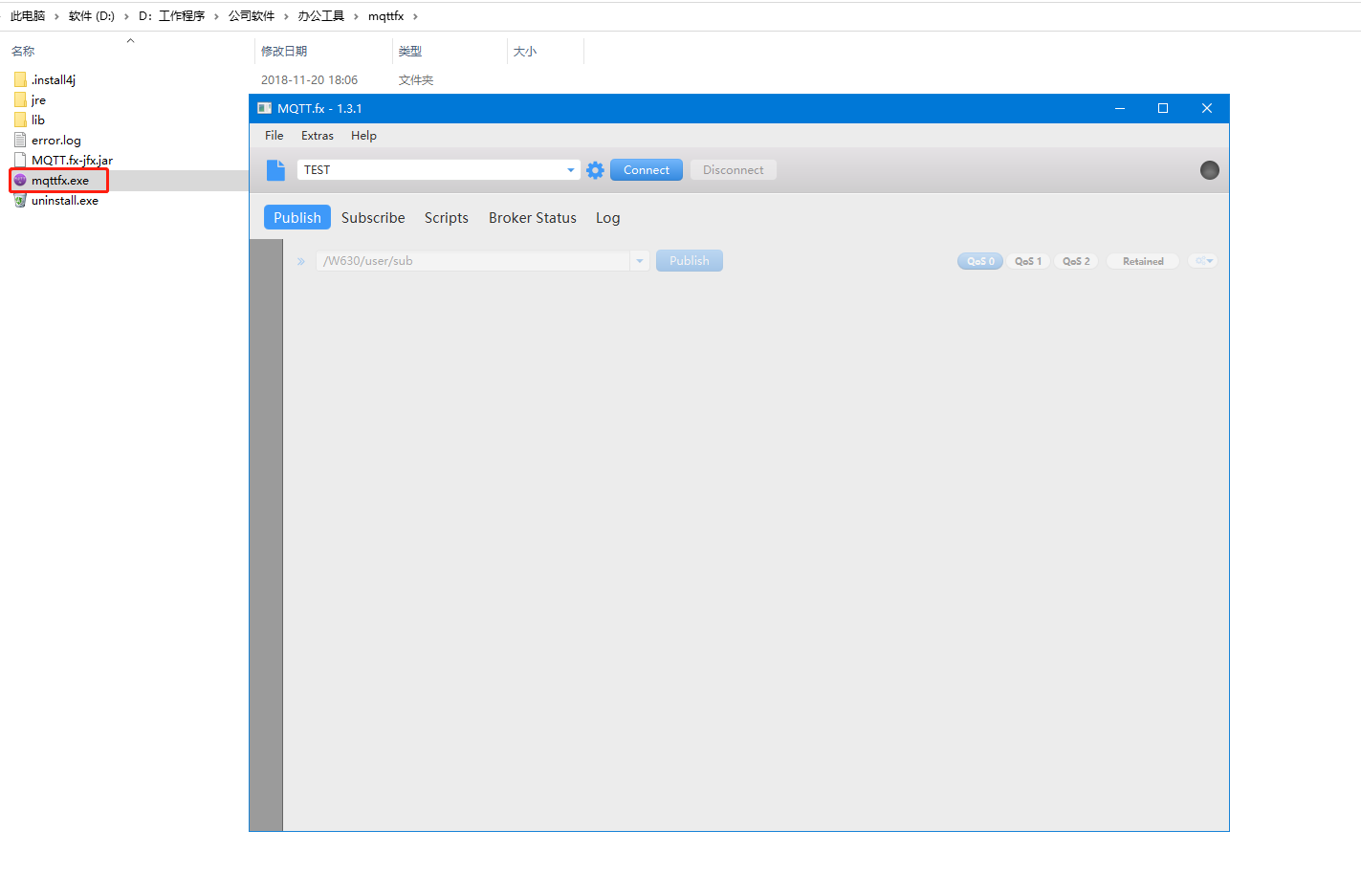Click the Publish button next to topic
The height and width of the screenshot is (896, 1361).
pos(689,261)
